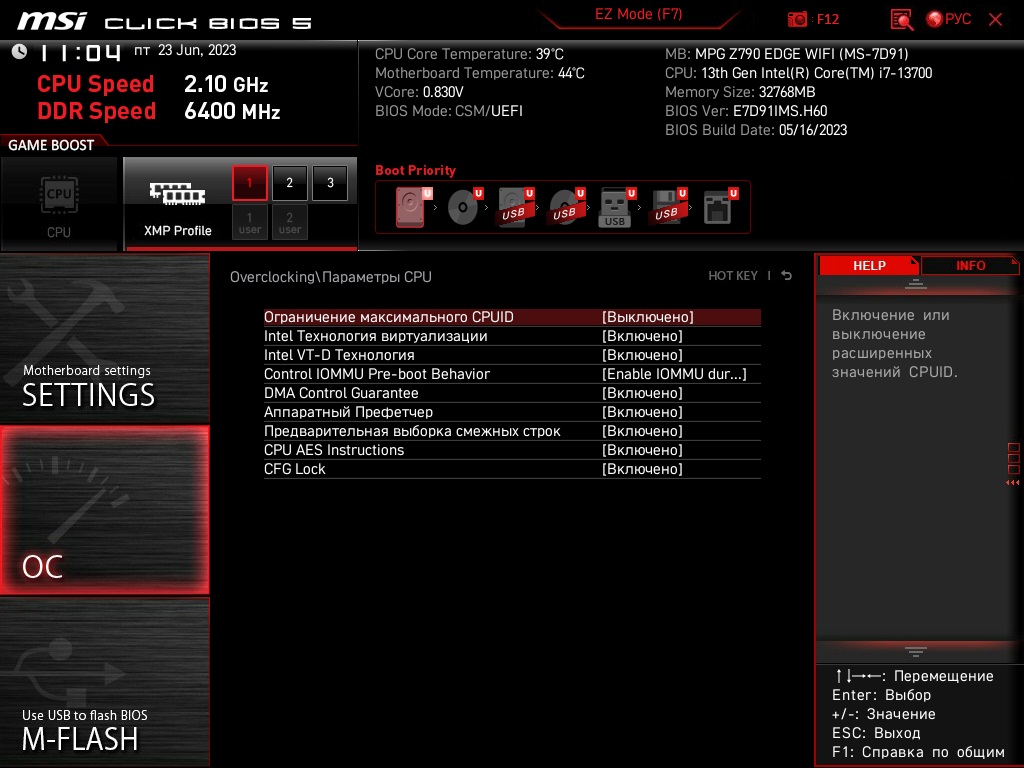Change CFG Lock value
The width and height of the screenshot is (1024, 768).
click(642, 468)
